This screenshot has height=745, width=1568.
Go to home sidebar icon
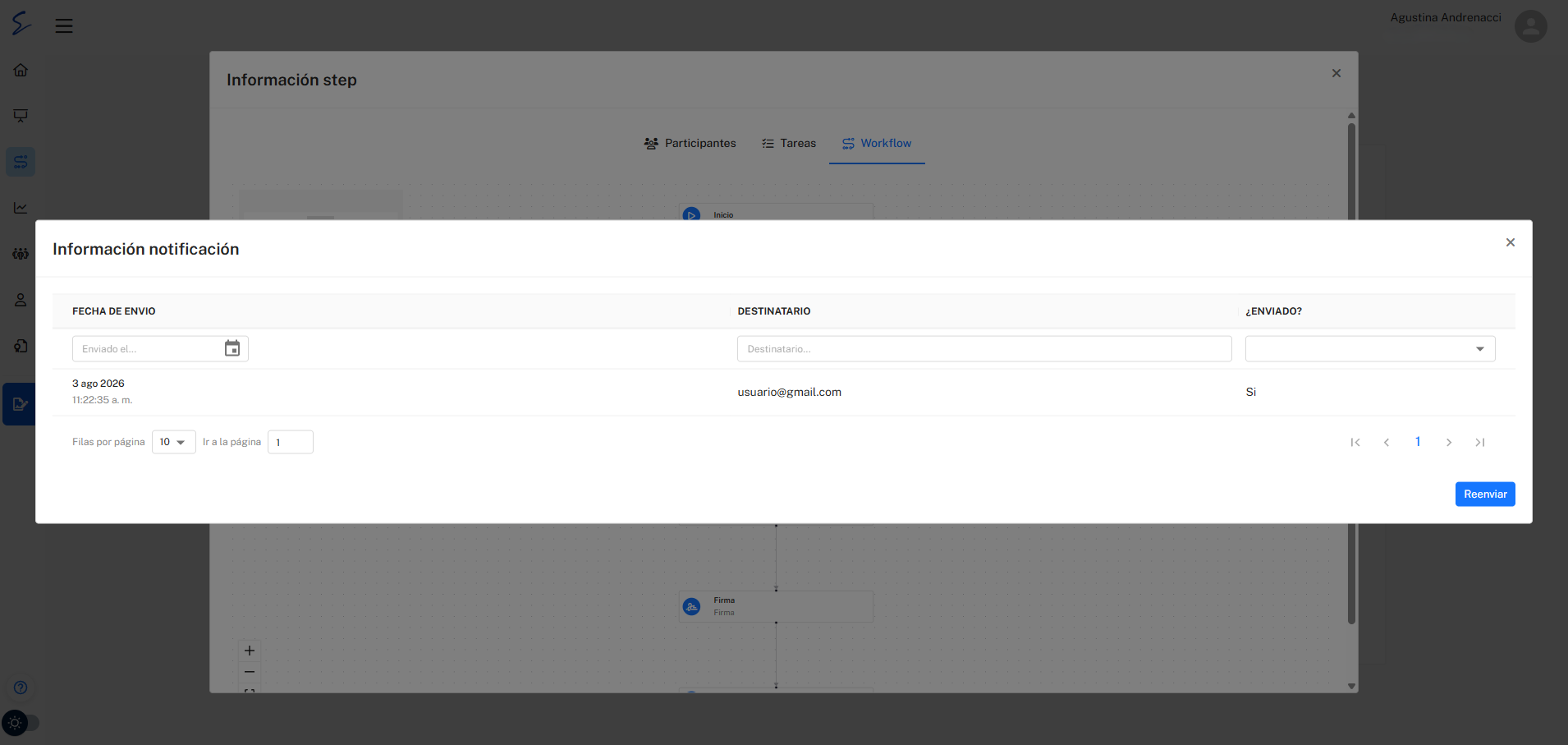(x=21, y=70)
